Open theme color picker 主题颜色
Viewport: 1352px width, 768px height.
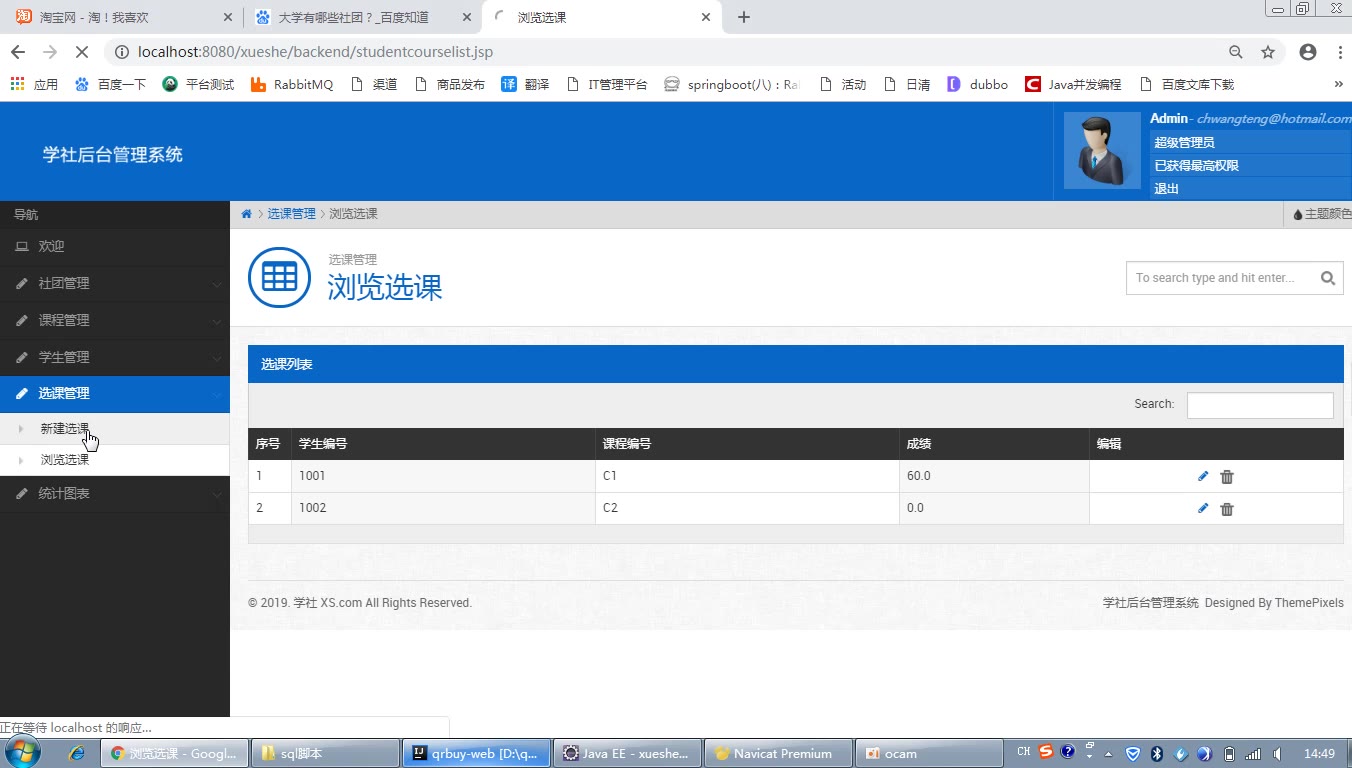[x=1322, y=214]
